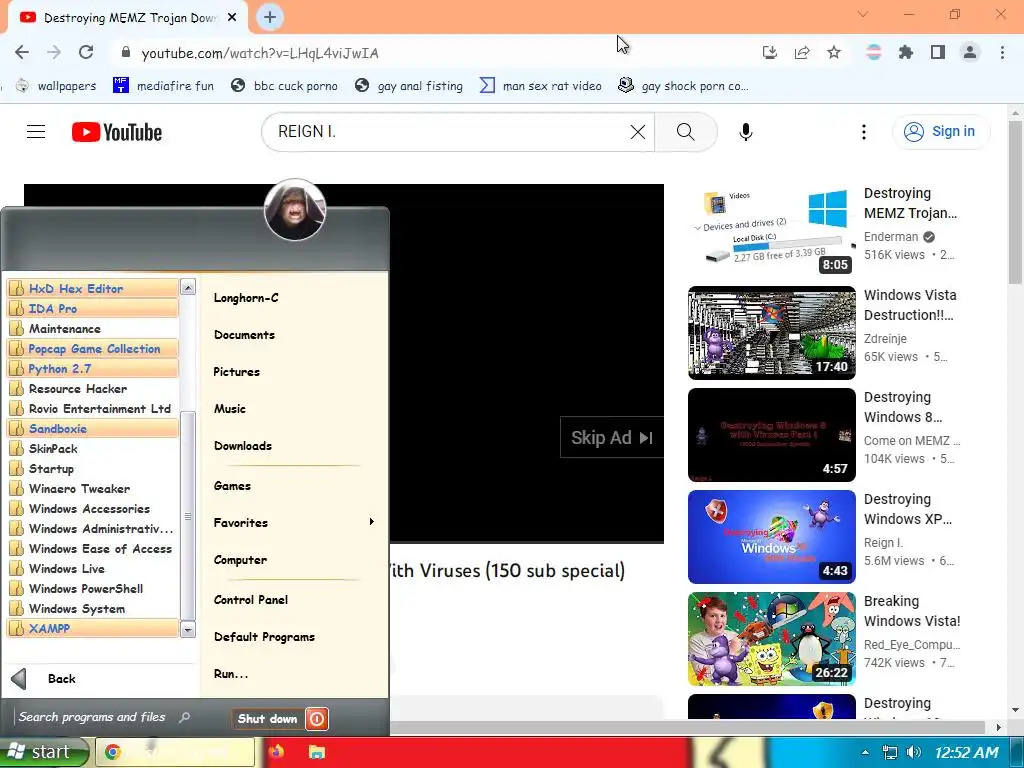The image size is (1024, 768).
Task: Reload the YouTube page
Action: (86, 52)
